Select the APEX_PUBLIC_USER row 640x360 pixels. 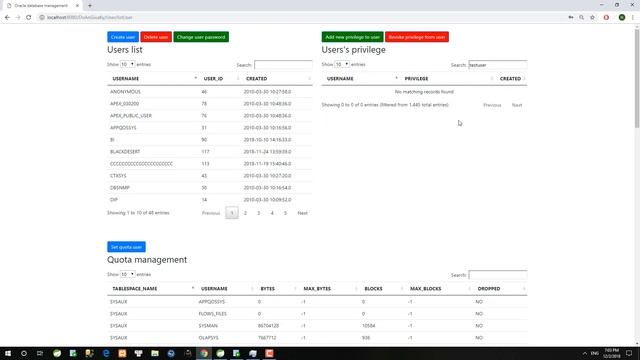click(210, 116)
